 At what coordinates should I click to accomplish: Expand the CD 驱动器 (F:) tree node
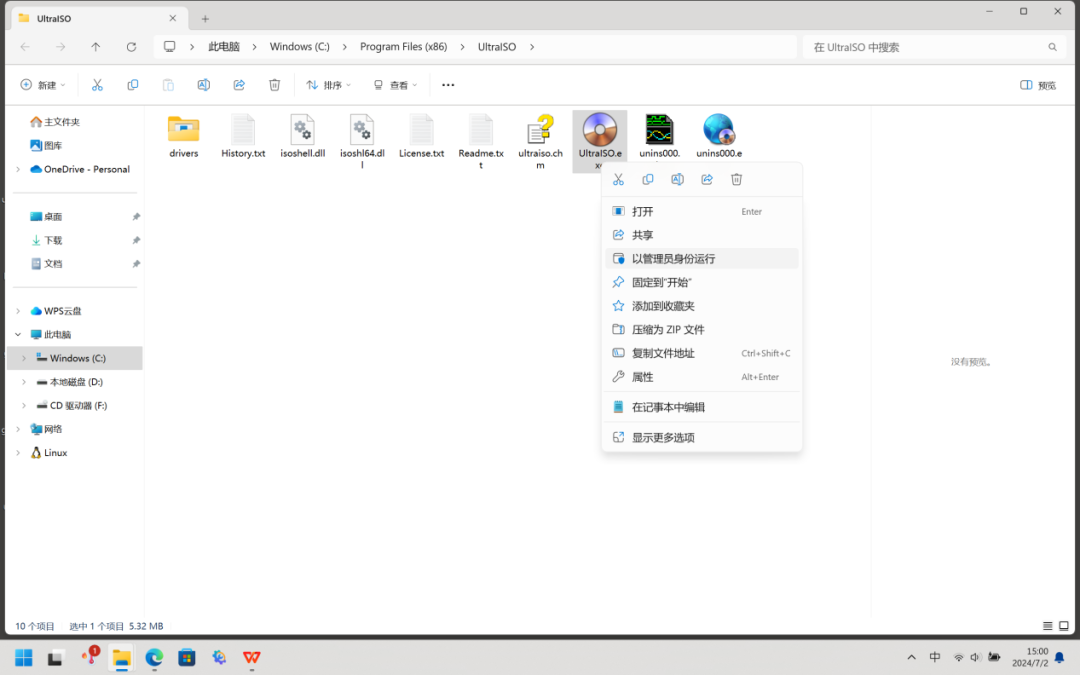pos(24,406)
